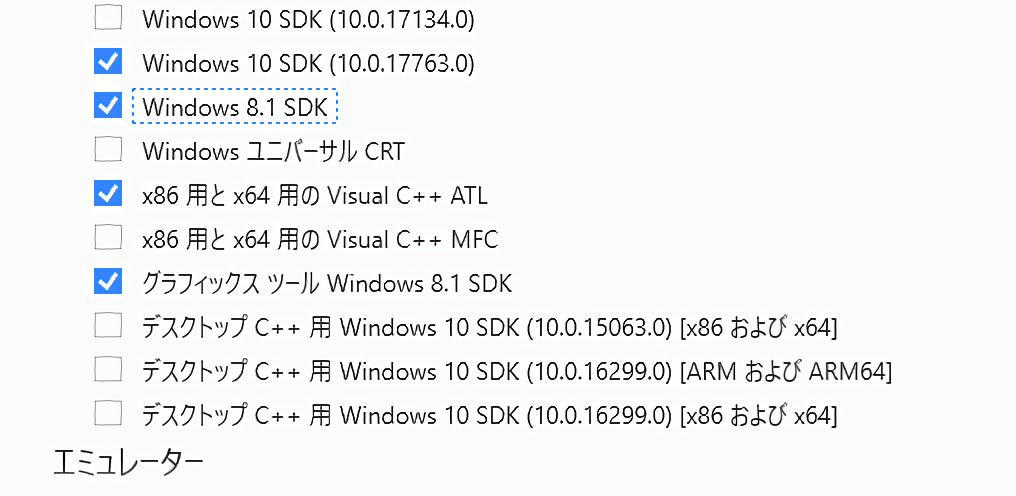Click the x86 用と x64 用の Visual C++ MFC label

pyautogui.click(x=320, y=239)
